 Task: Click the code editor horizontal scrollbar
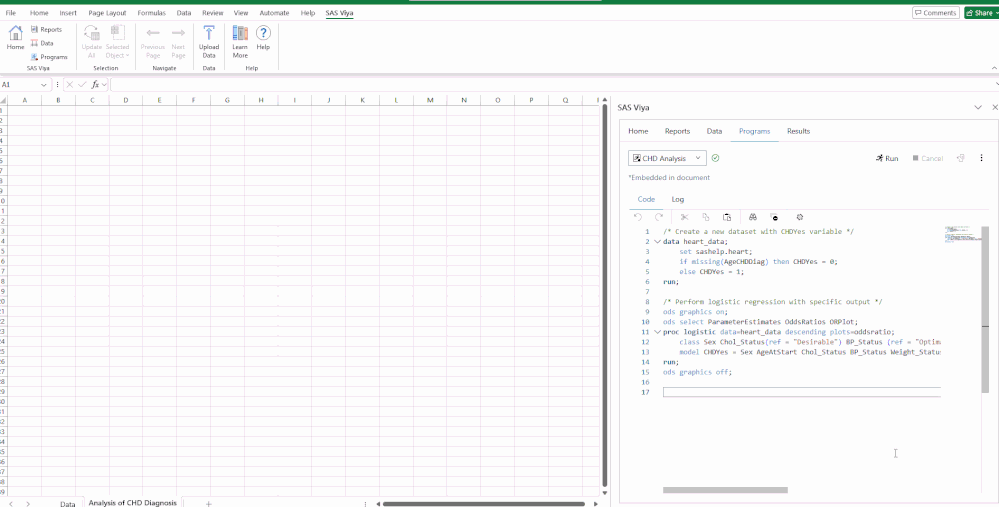coord(725,490)
